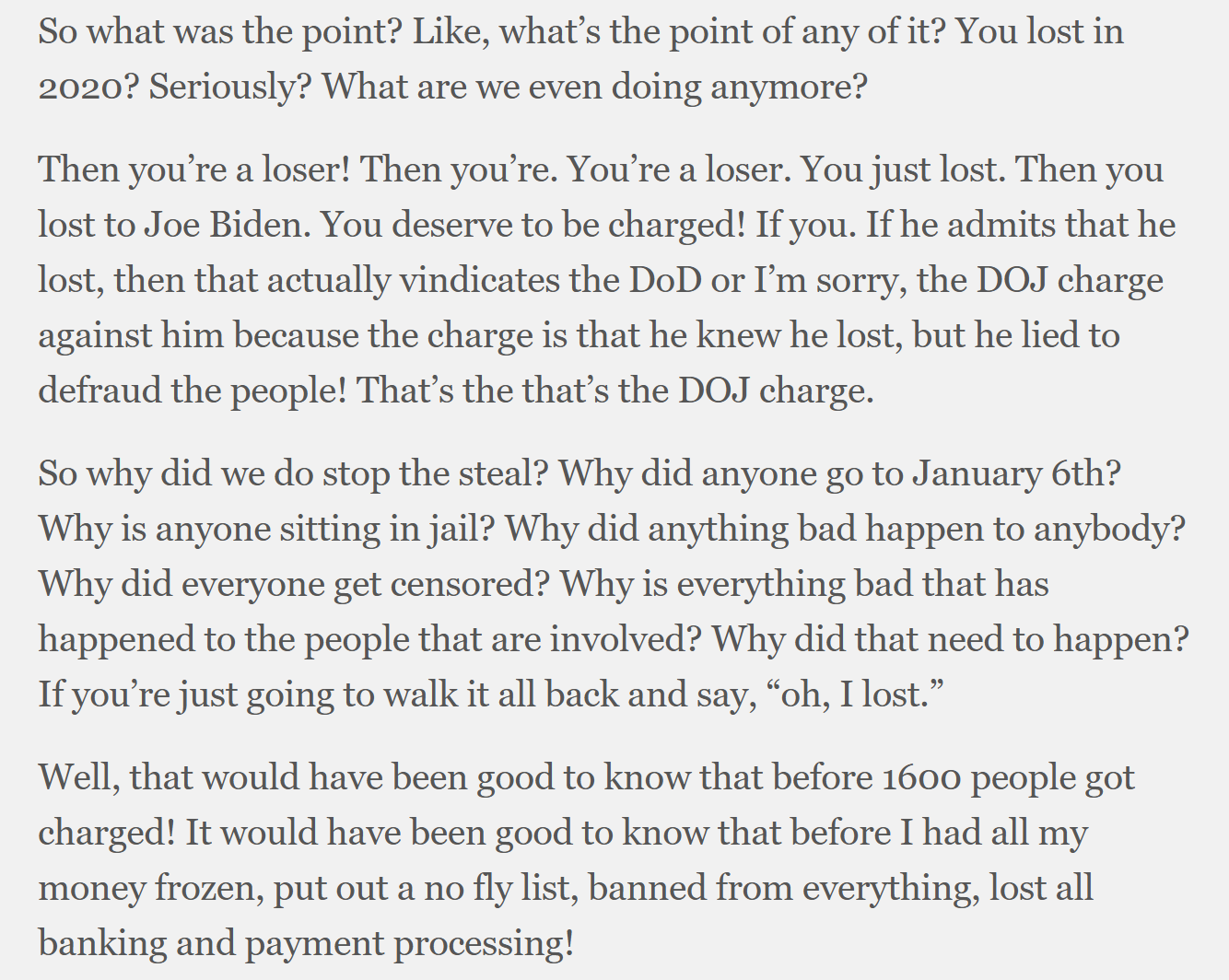Image resolution: width=1229 pixels, height=980 pixels.
Task: Click "Then you're a loser!" sentence start
Action: tap(194, 169)
